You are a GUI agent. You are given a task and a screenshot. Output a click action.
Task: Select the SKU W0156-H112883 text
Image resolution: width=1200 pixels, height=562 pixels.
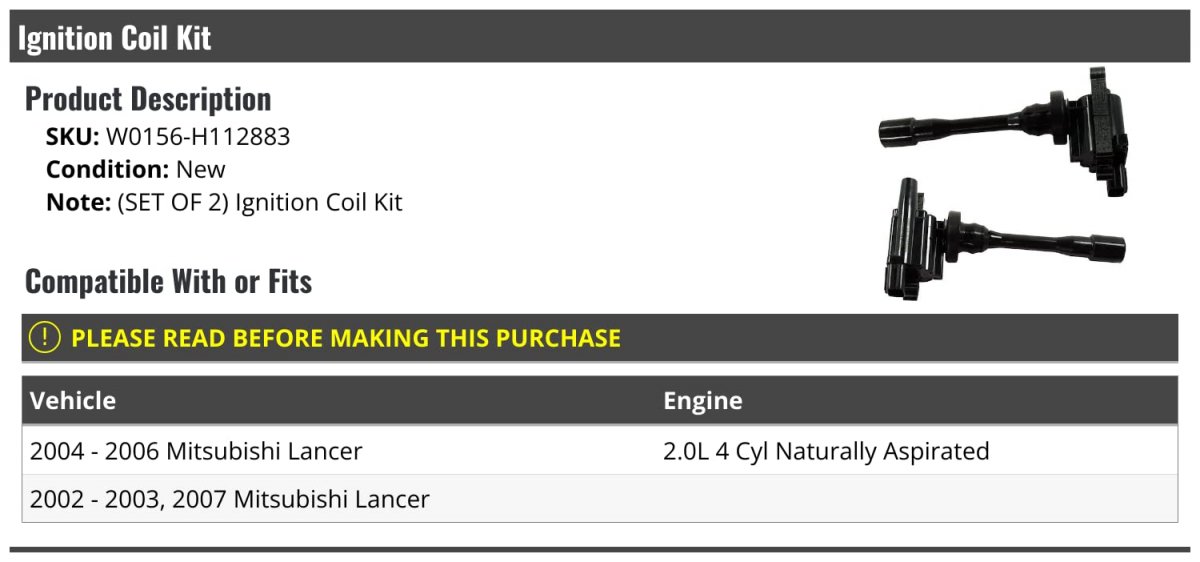(x=168, y=137)
